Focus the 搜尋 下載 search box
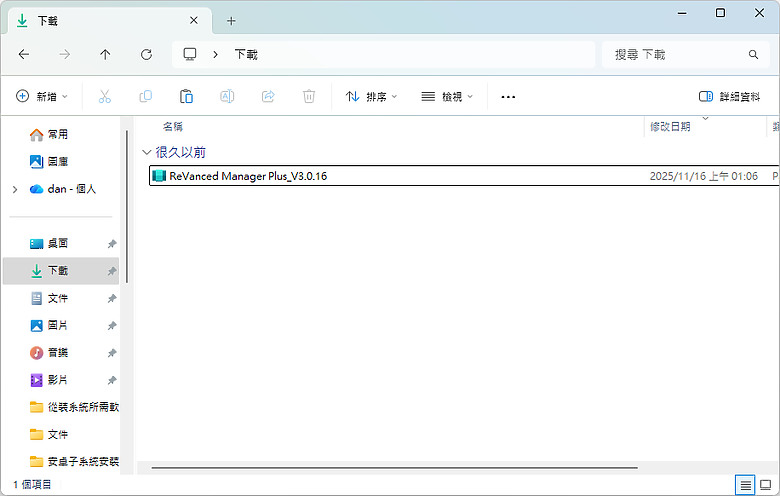 pyautogui.click(x=686, y=54)
